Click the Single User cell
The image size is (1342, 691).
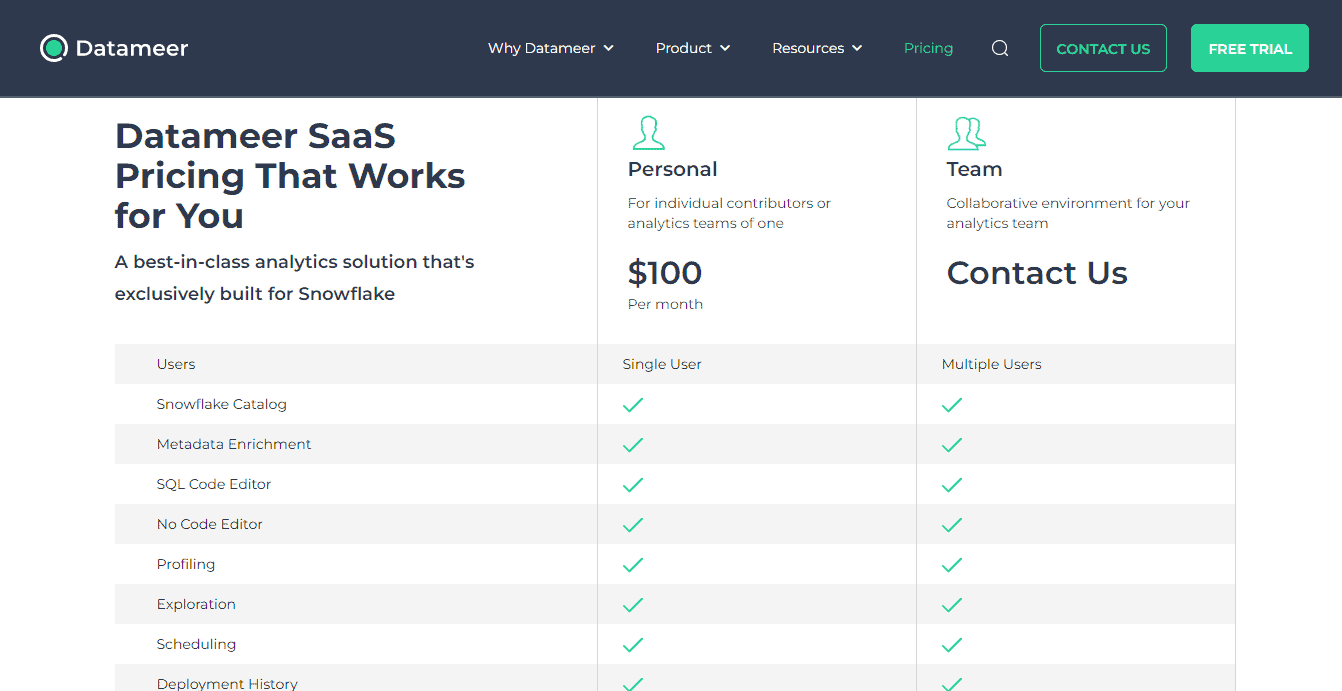click(x=662, y=364)
